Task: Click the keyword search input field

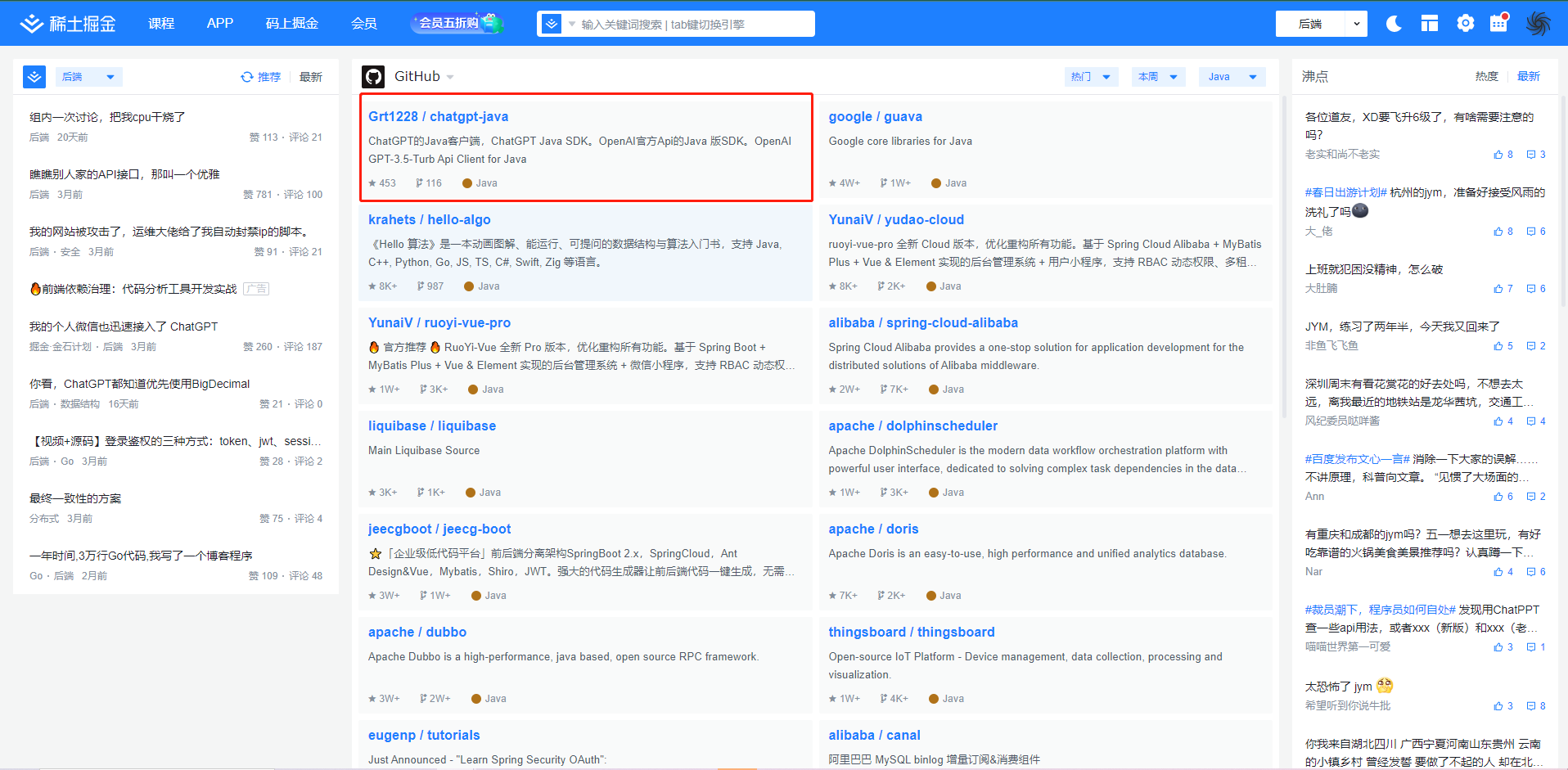Action: click(696, 25)
